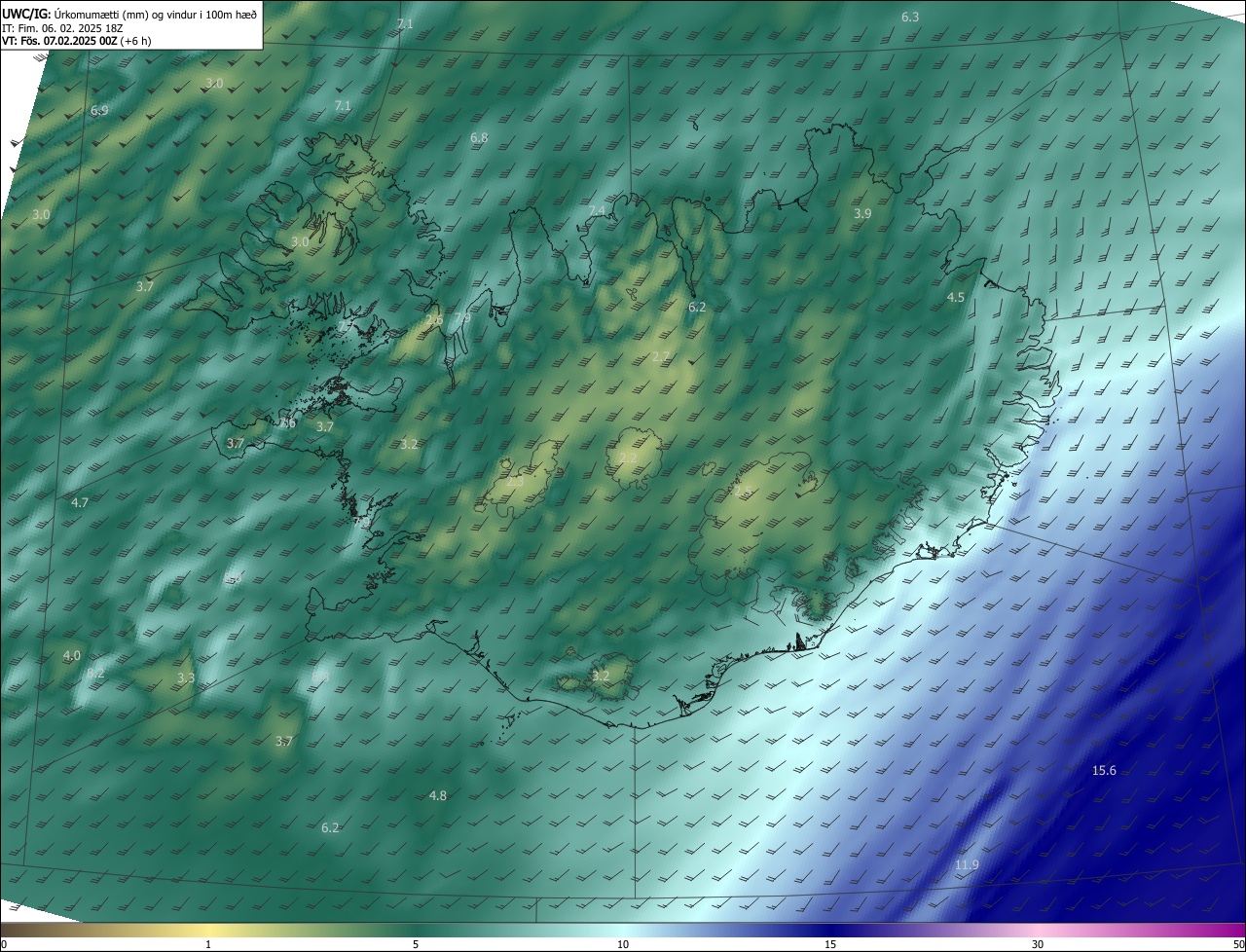This screenshot has height=952, width=1246.
Task: Click the 3.3 value on the map
Action: pos(186,678)
